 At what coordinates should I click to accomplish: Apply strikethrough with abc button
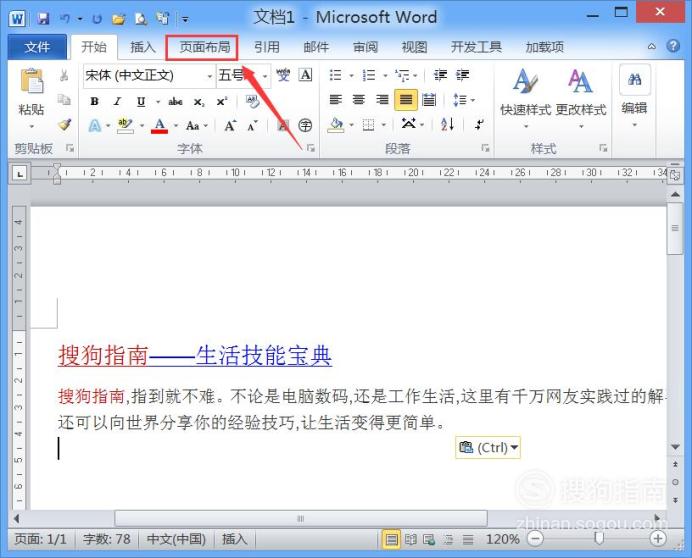tap(175, 102)
